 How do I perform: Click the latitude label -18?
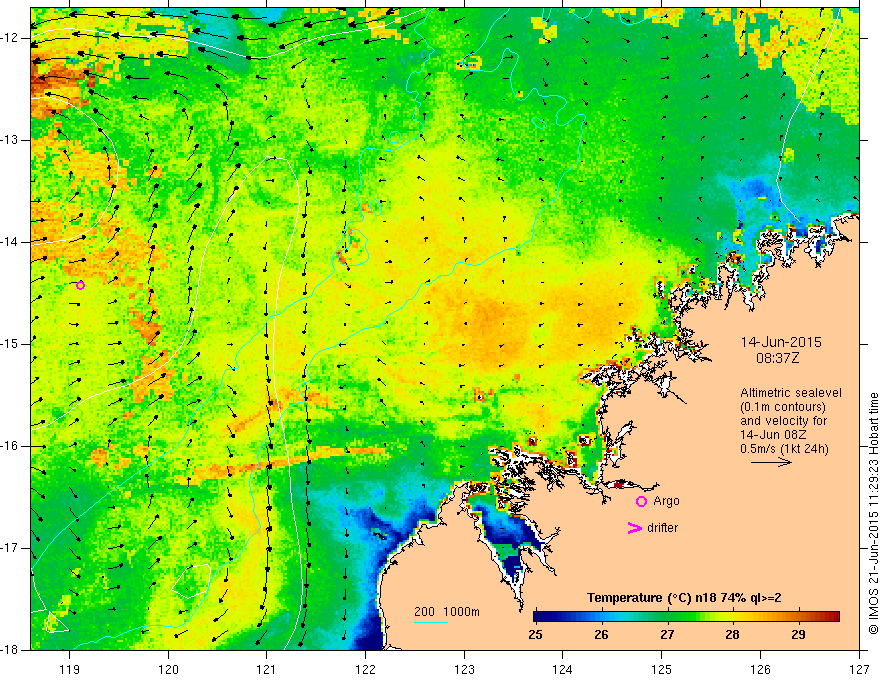11,650
